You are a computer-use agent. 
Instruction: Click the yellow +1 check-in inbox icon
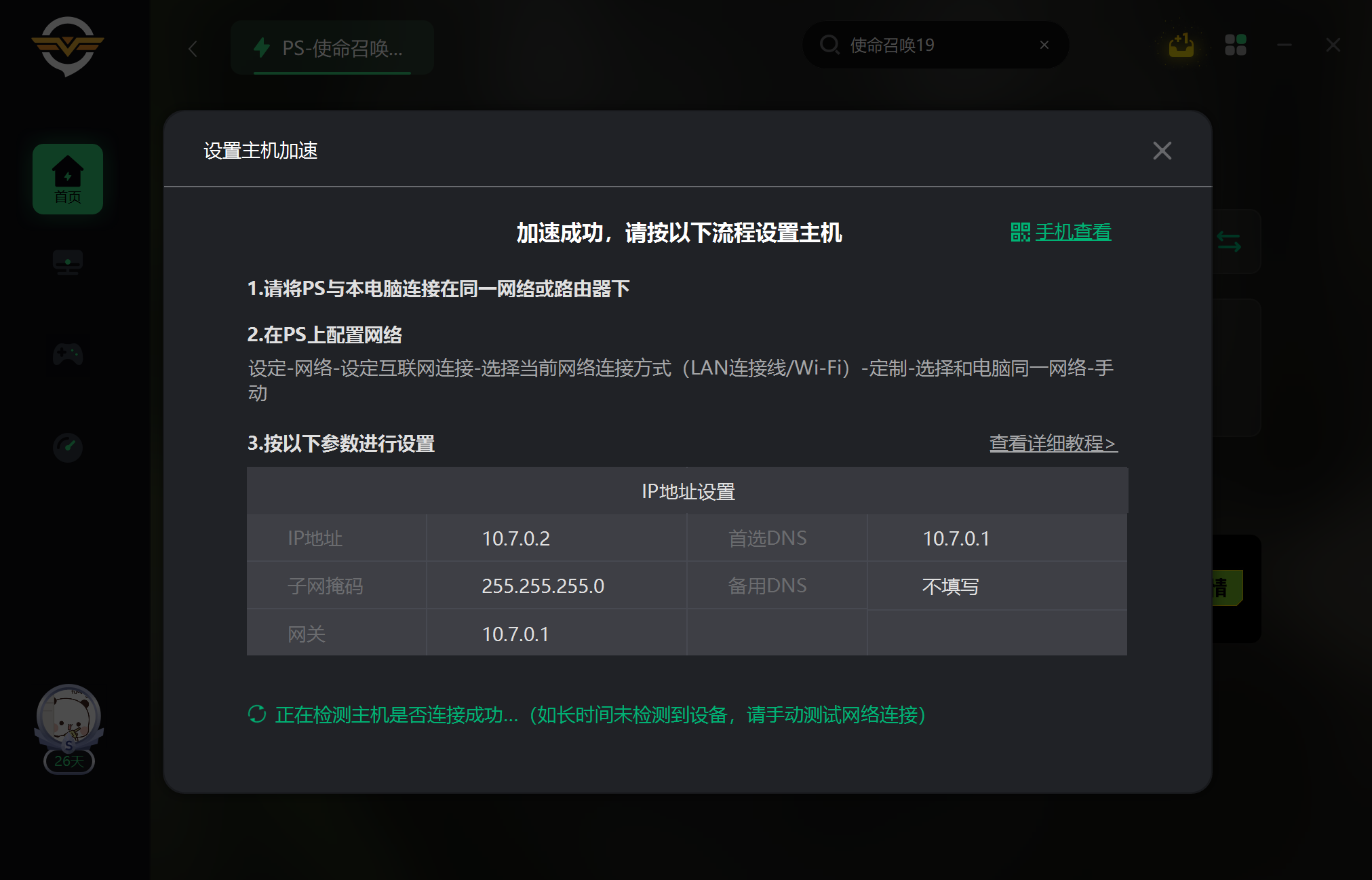1179,44
